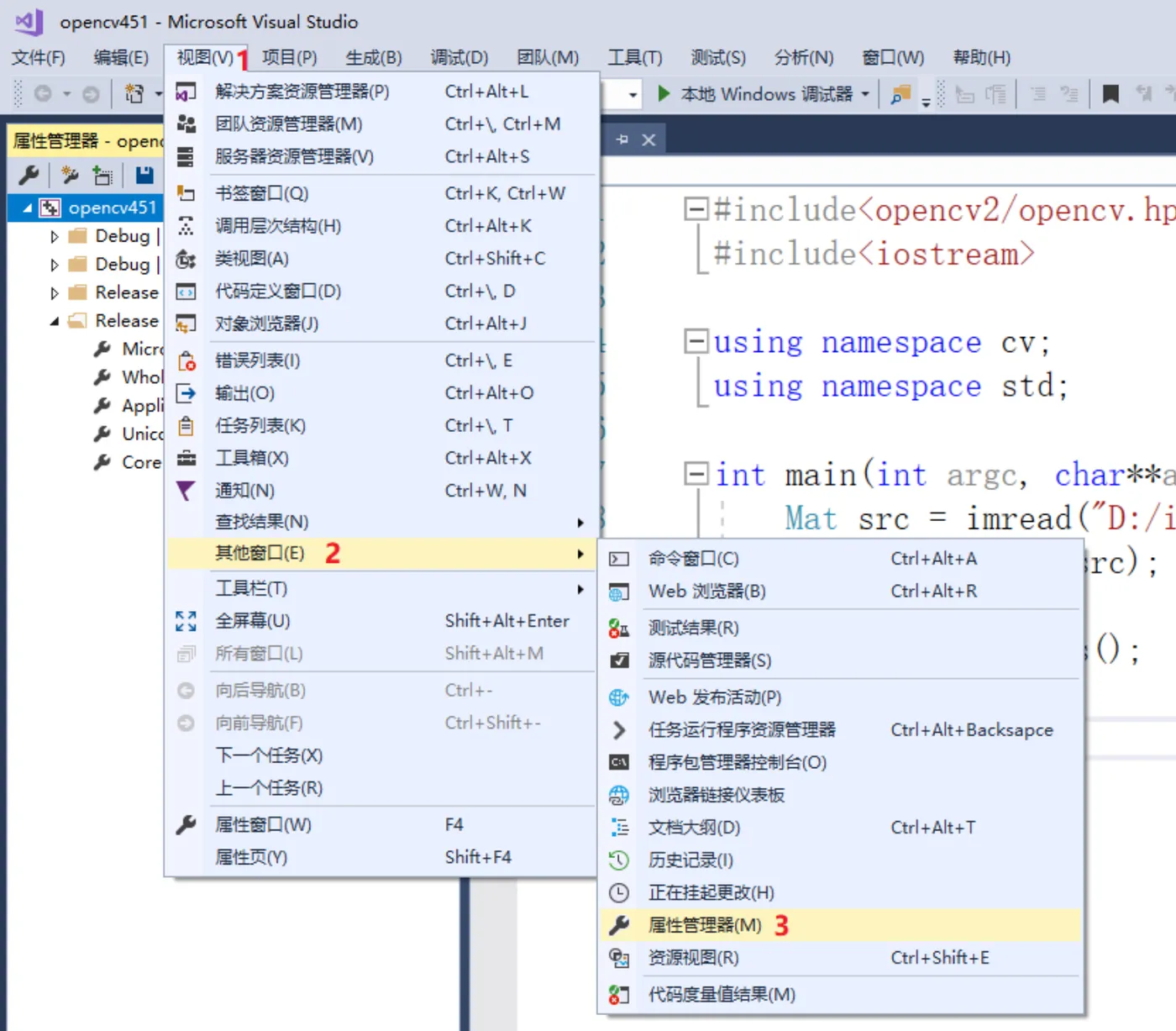Click the Package Manager Console icon
Image resolution: width=1176 pixels, height=1031 pixels.
point(619,763)
